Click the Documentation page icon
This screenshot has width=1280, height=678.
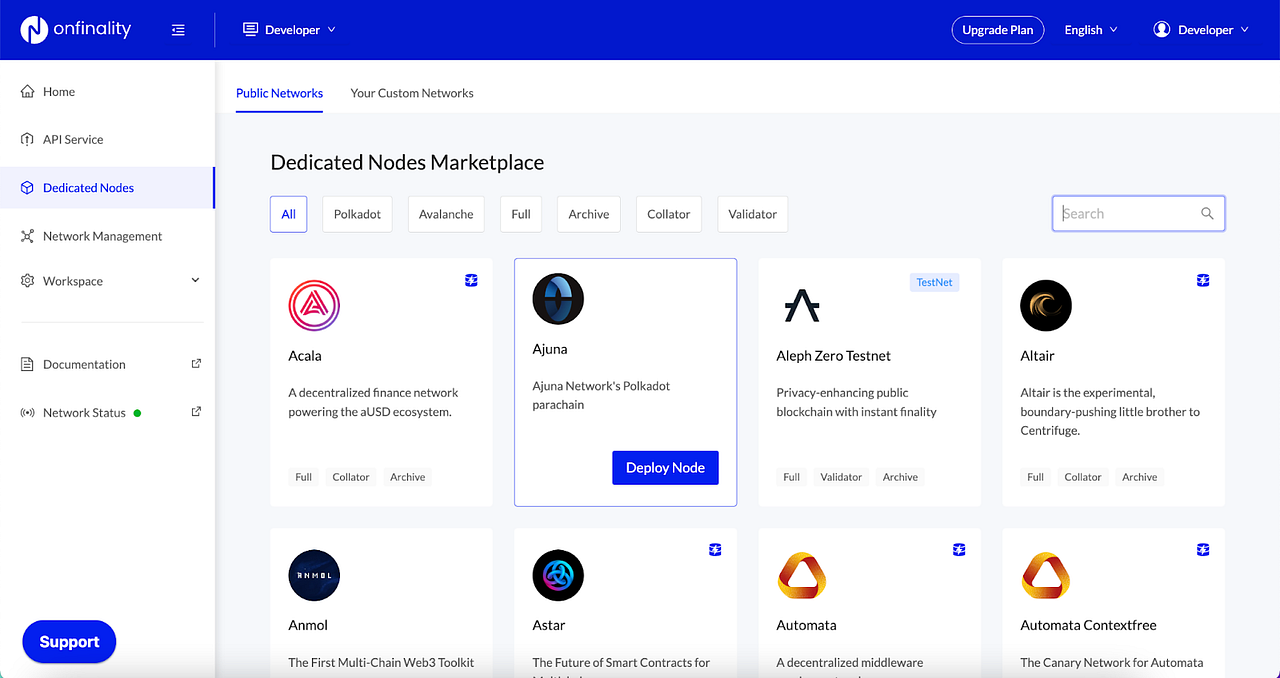click(x=28, y=364)
